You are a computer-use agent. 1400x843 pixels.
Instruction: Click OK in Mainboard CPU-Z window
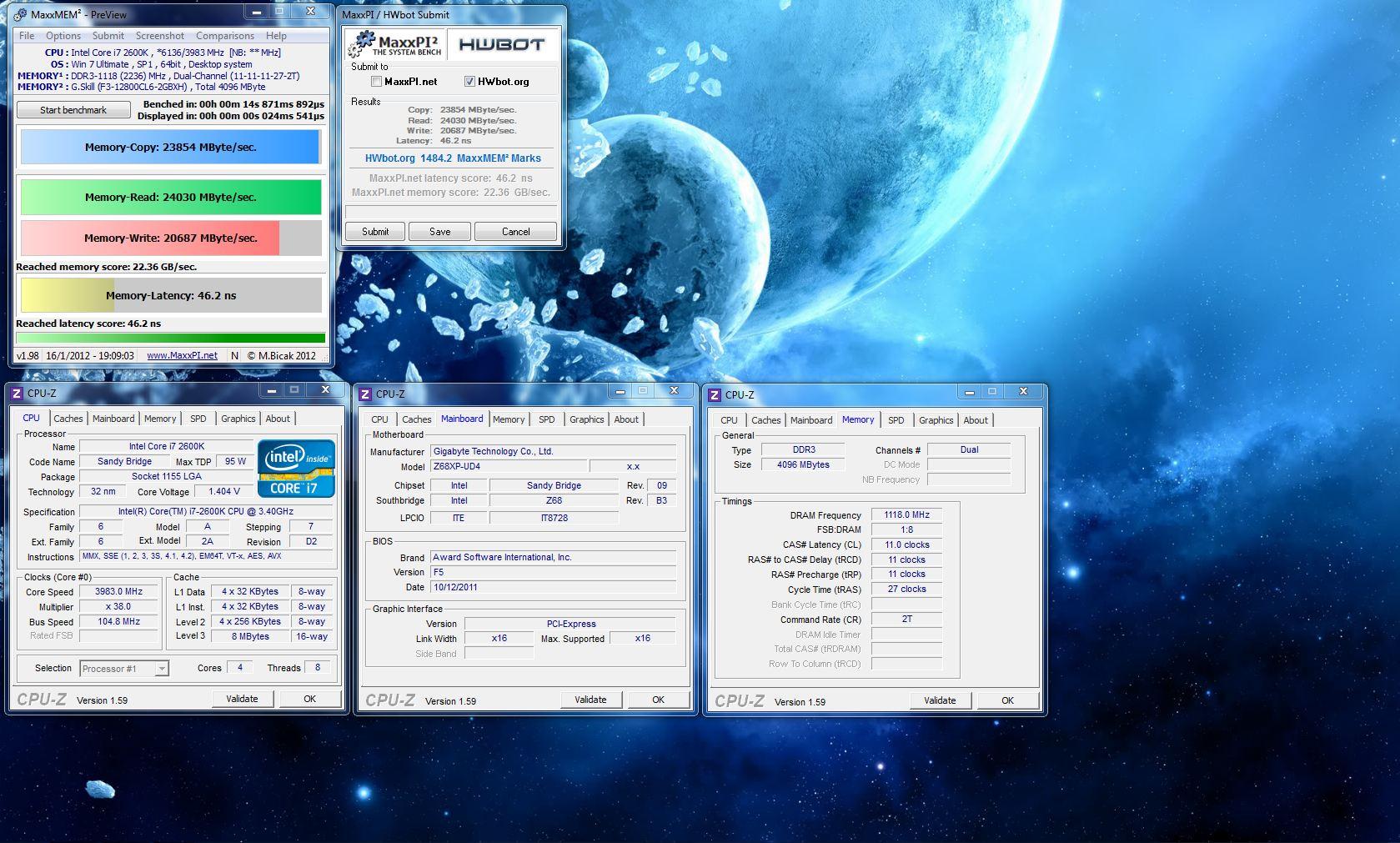tap(659, 700)
